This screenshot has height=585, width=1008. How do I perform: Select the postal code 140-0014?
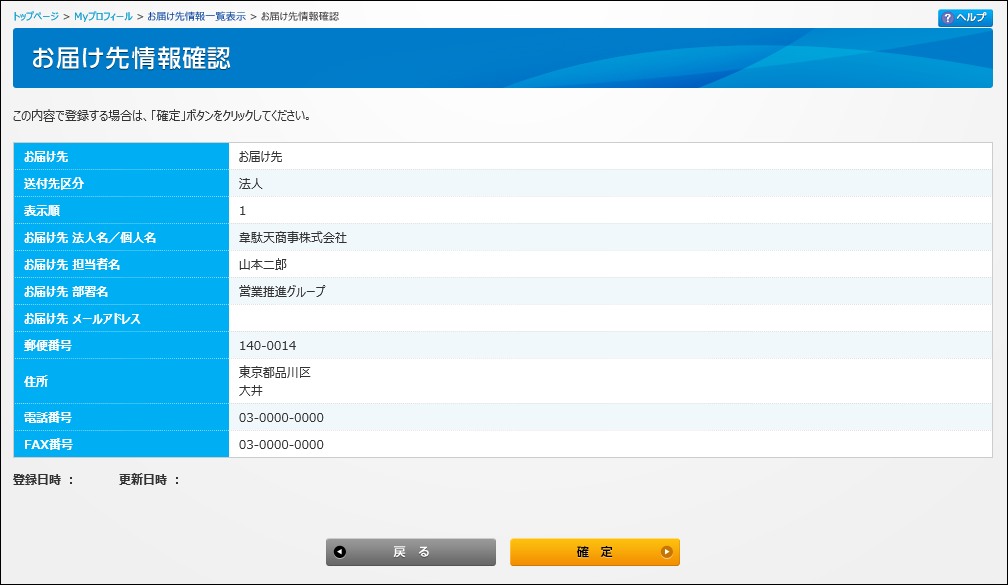[x=268, y=346]
